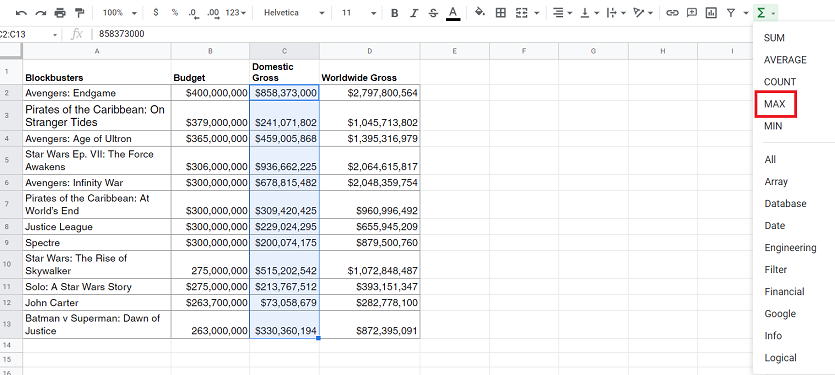Choose COUNT from functions menu
835x375 pixels.
pos(780,82)
